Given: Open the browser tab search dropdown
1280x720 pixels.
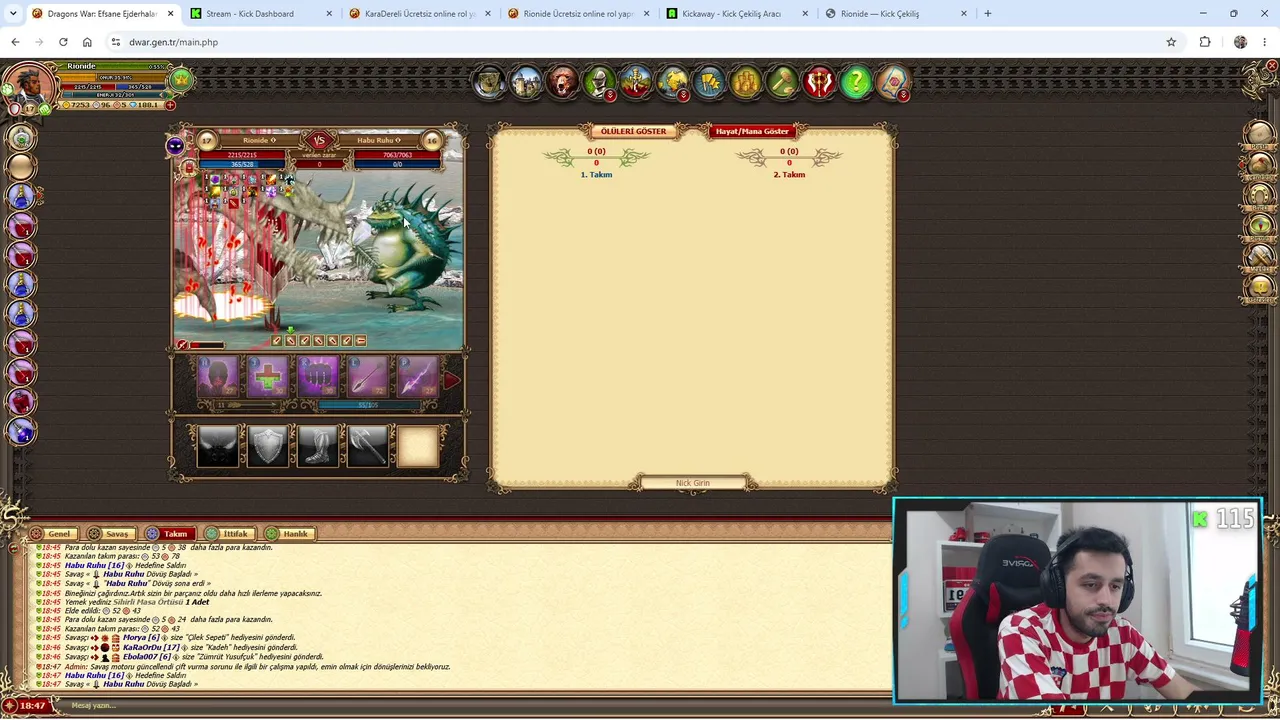Looking at the screenshot, I should click(13, 14).
